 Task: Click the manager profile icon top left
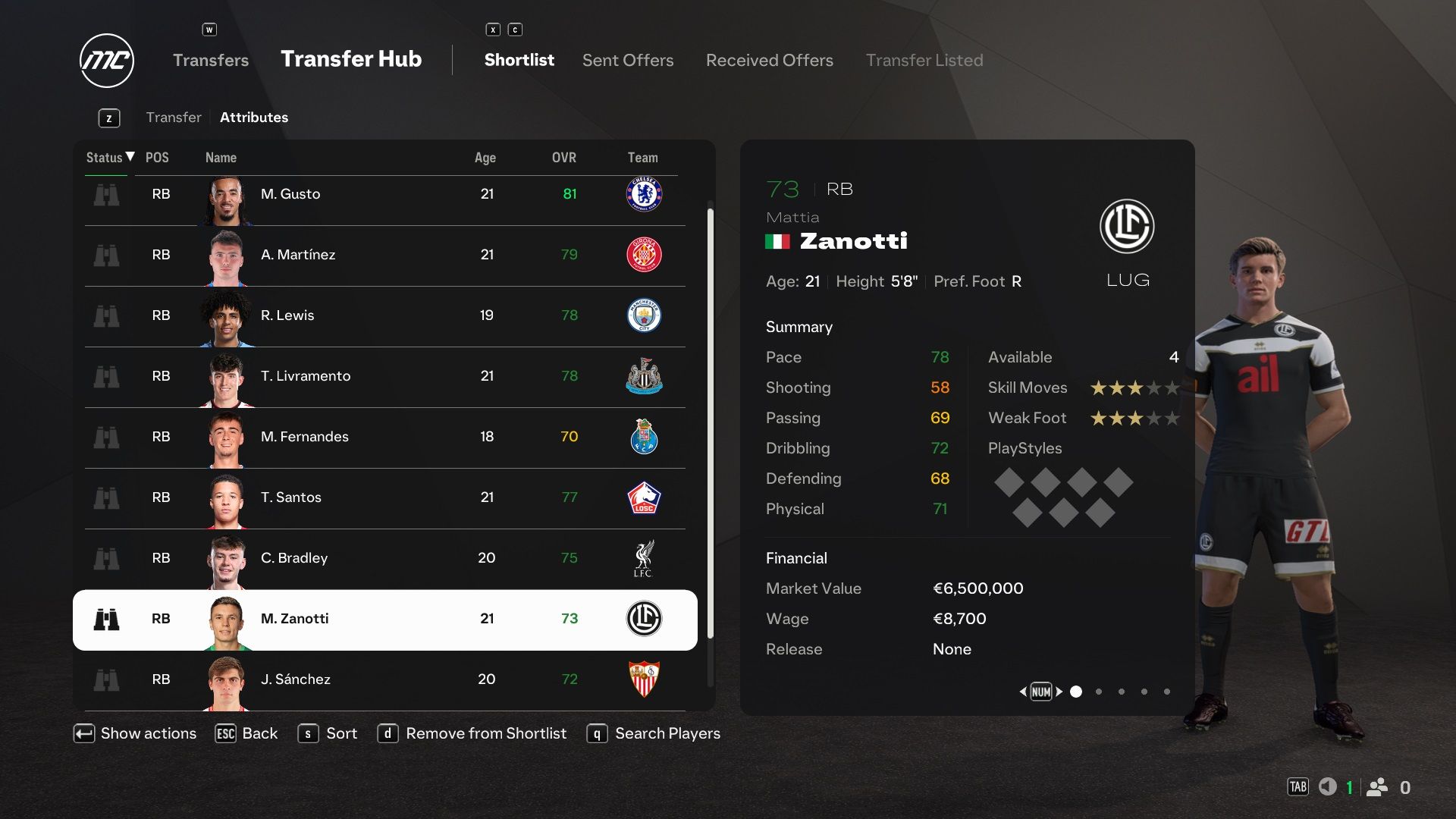tap(107, 58)
